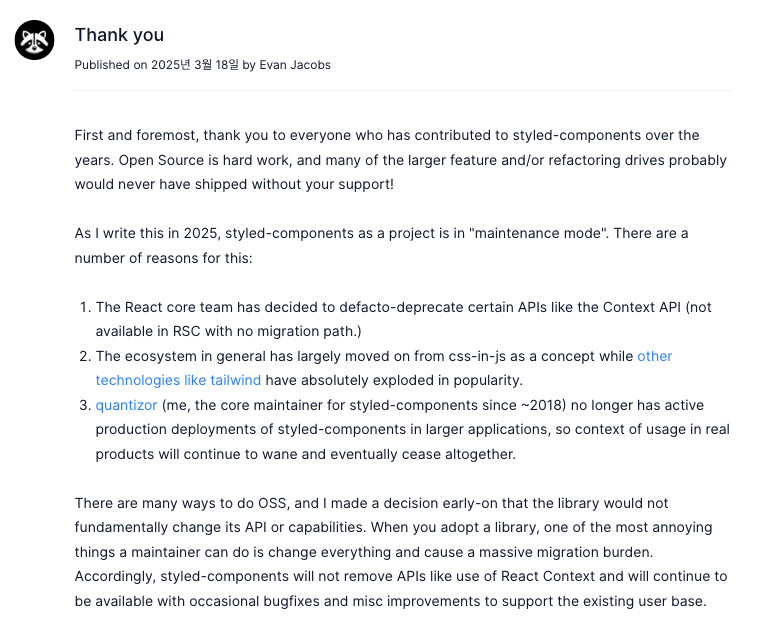Image resolution: width=760 pixels, height=630 pixels.
Task: Click the quoted "maintenance mode" text
Action: pyautogui.click(x=538, y=234)
